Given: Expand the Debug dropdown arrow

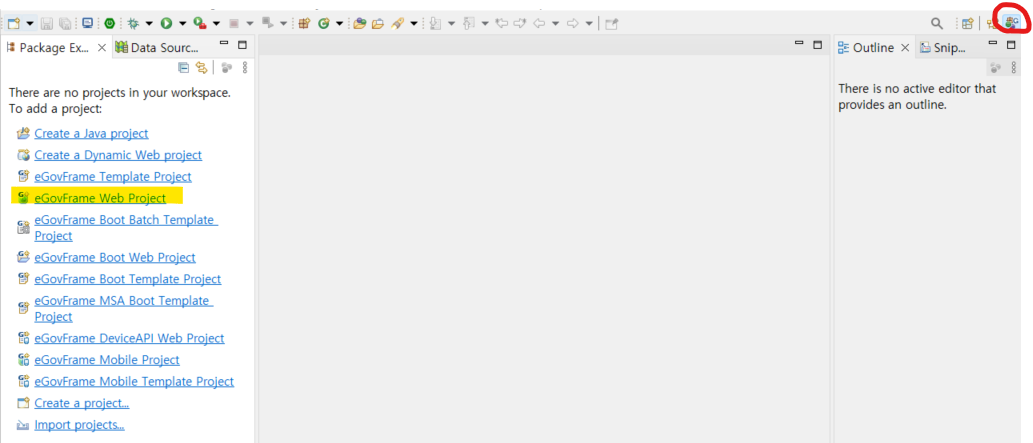Looking at the screenshot, I should coord(148,23).
